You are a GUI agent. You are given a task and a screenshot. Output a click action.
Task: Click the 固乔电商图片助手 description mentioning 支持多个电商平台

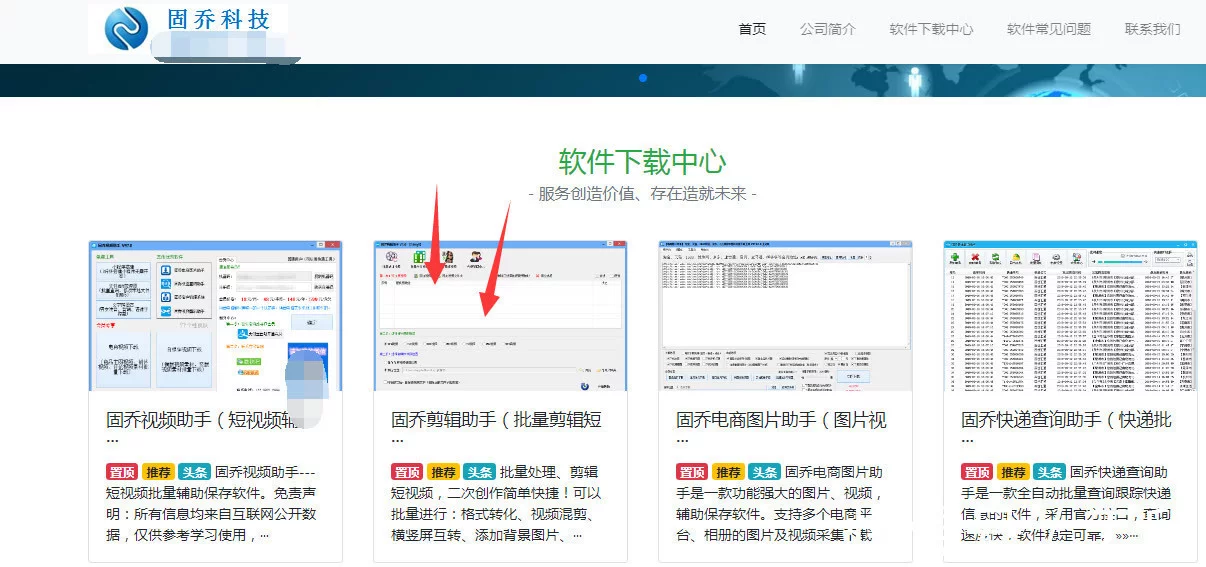pyautogui.click(x=781, y=503)
